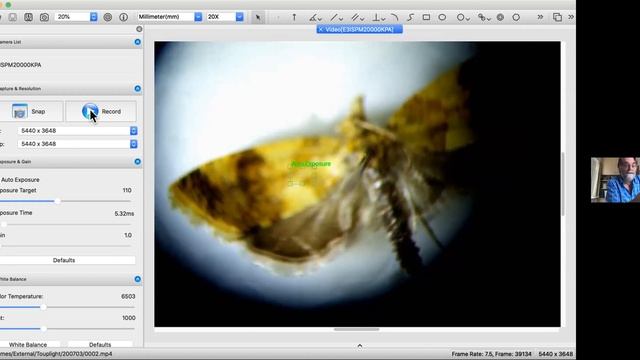This screenshot has height=360, width=640.
Task: Click Defaults under Exposure & Gain
Action: [64, 260]
